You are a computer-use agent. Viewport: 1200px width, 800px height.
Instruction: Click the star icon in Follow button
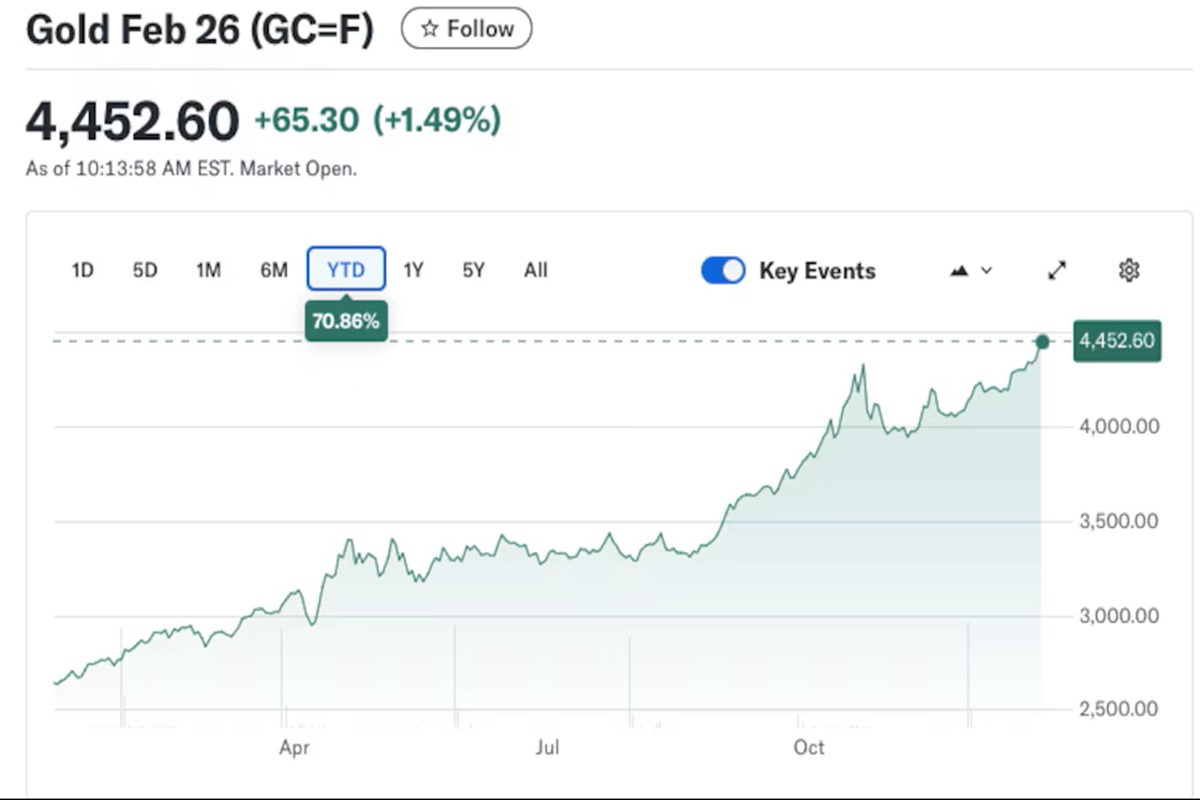click(430, 29)
